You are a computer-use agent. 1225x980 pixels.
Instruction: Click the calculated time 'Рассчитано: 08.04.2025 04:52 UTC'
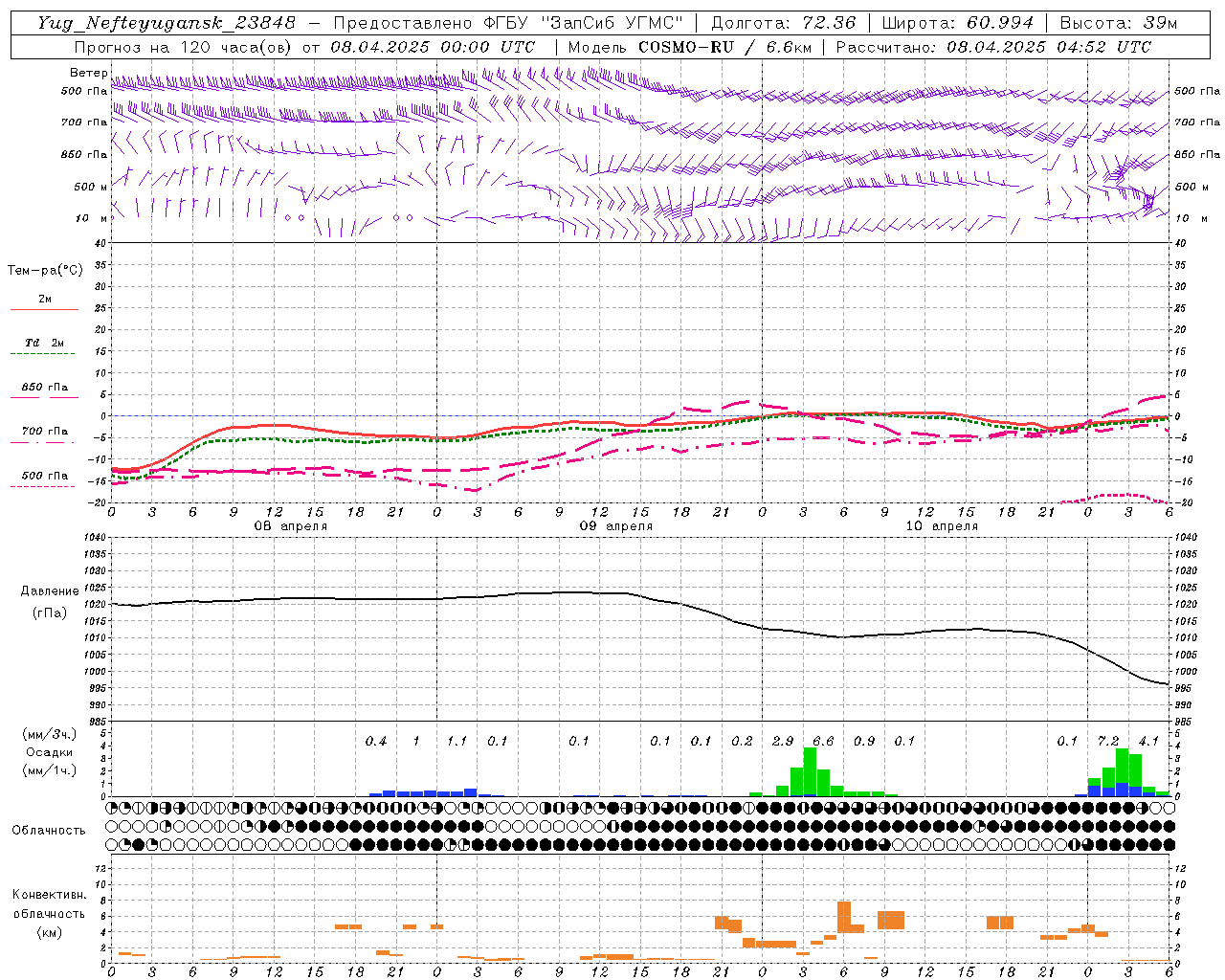[993, 47]
